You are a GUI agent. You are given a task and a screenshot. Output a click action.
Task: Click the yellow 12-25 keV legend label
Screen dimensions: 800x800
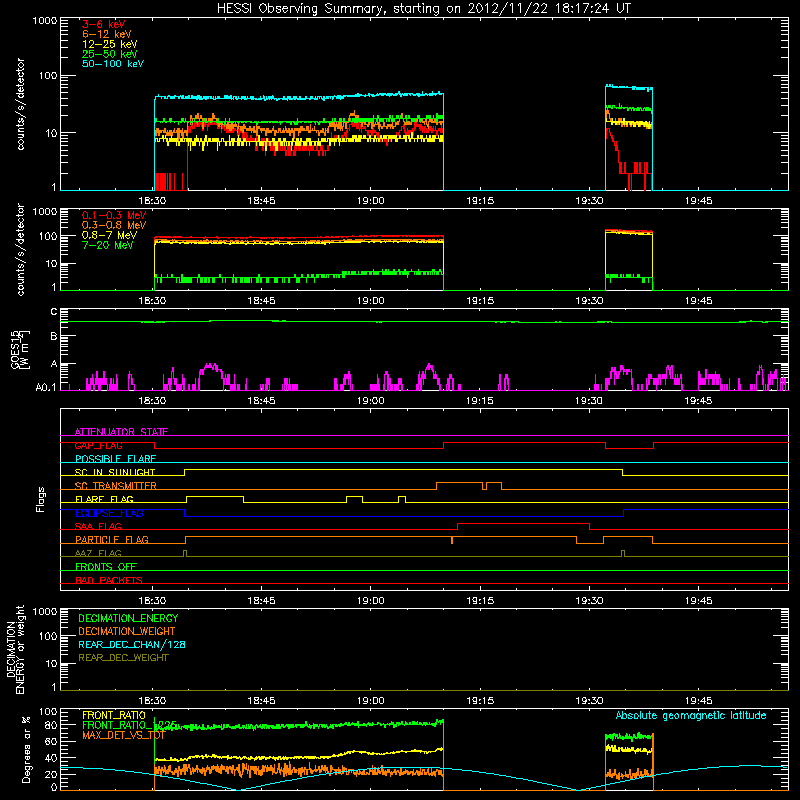click(110, 44)
